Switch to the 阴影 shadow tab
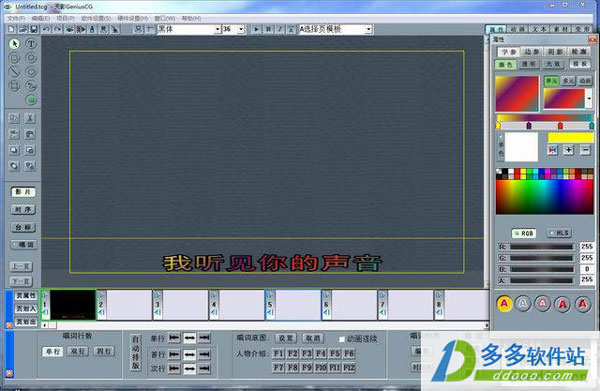 [x=555, y=52]
